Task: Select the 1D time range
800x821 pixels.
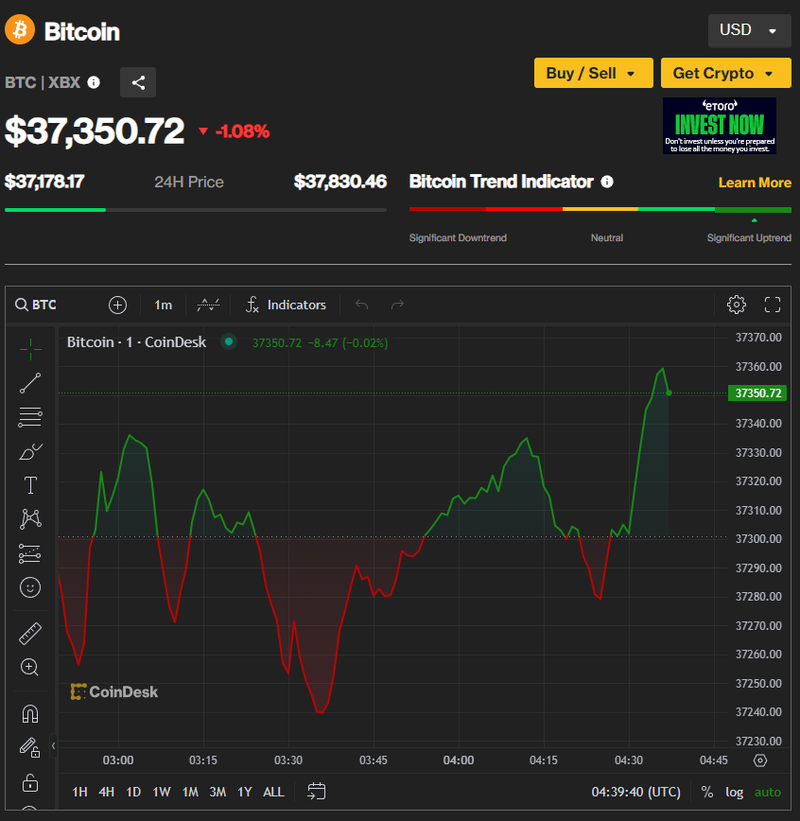Action: pos(133,792)
